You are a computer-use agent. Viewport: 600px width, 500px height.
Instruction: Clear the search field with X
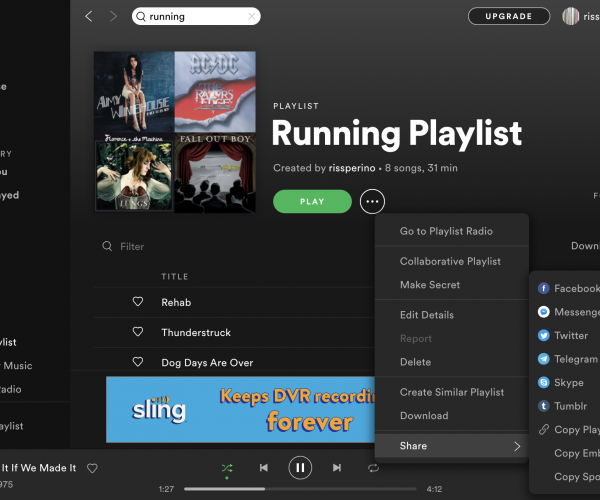tap(251, 16)
